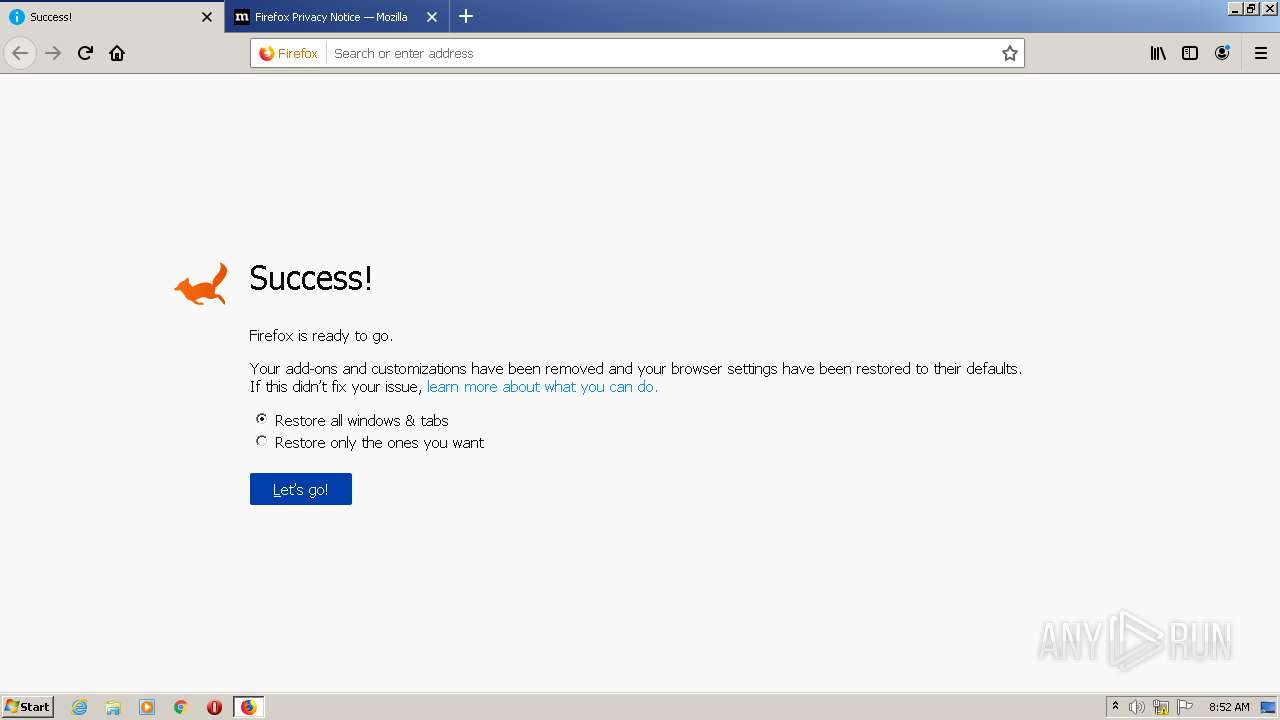Click the fox mascot illustration

pos(201,284)
